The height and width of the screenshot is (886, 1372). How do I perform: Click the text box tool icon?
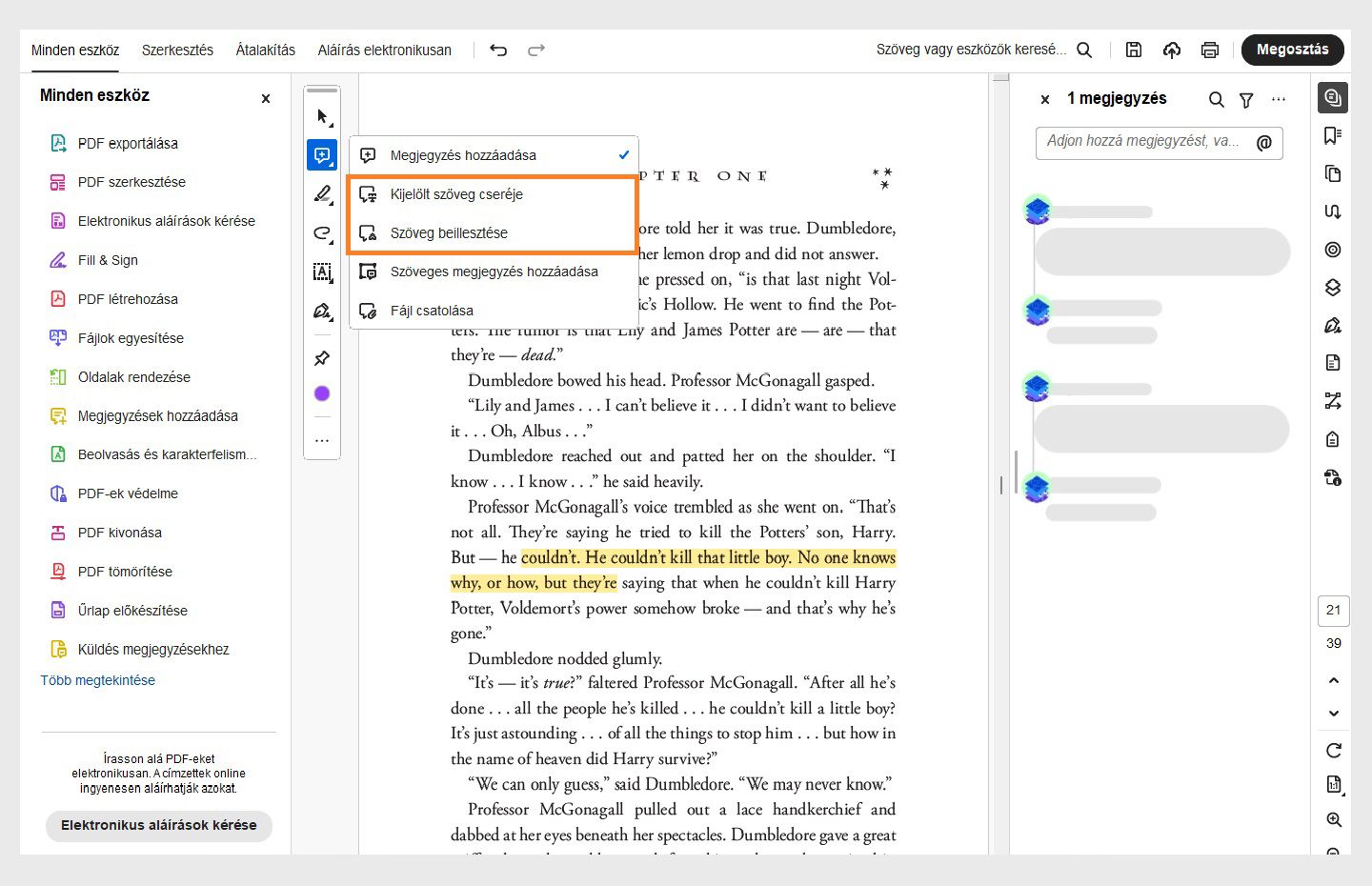322,272
